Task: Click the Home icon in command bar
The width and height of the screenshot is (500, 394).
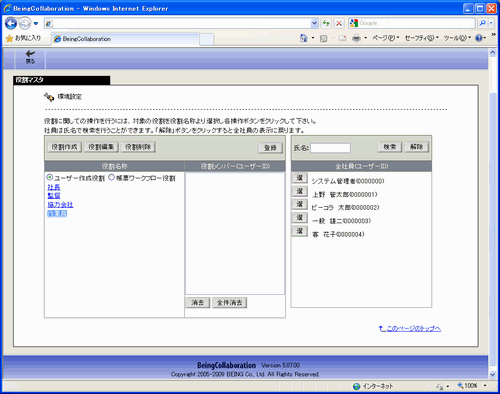Action: point(304,38)
